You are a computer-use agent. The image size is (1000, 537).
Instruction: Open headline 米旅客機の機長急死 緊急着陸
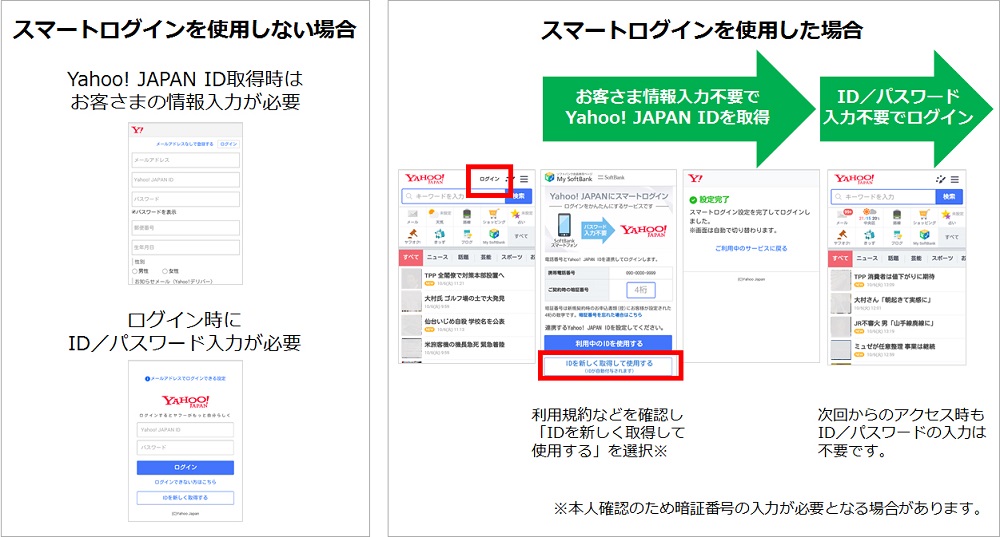tap(464, 344)
